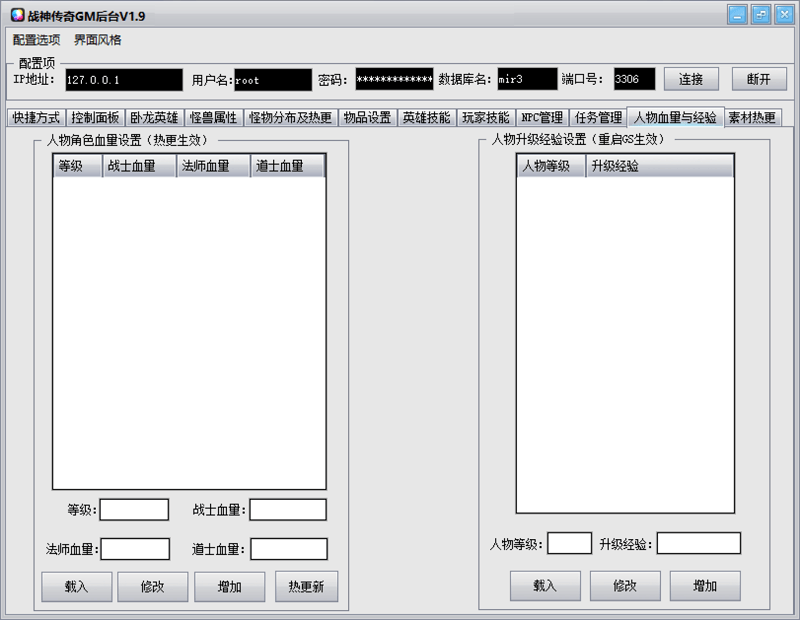Click the 连接 (Connect) button

tap(692, 79)
